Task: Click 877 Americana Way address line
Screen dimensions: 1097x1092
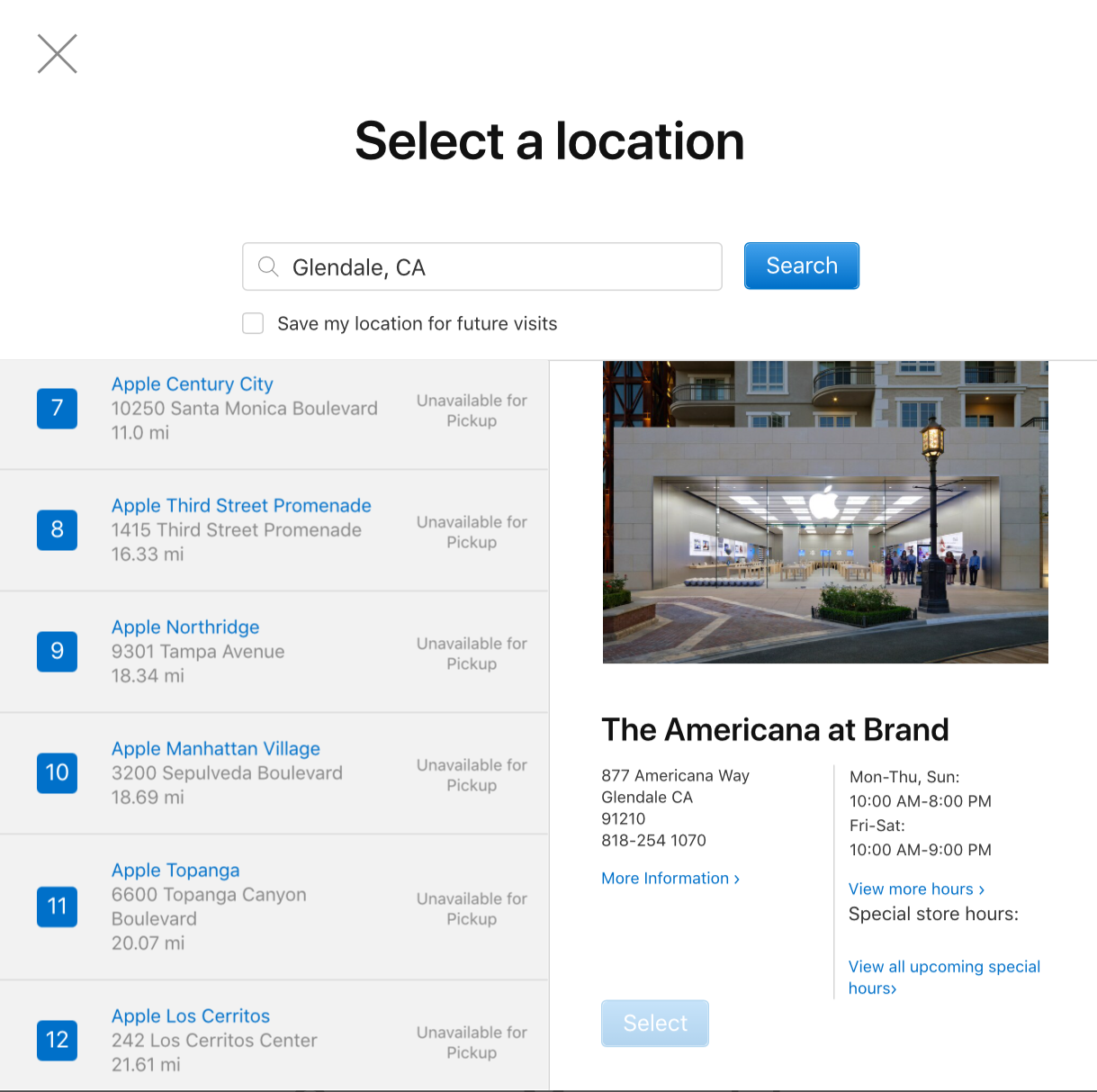Action: [x=675, y=776]
